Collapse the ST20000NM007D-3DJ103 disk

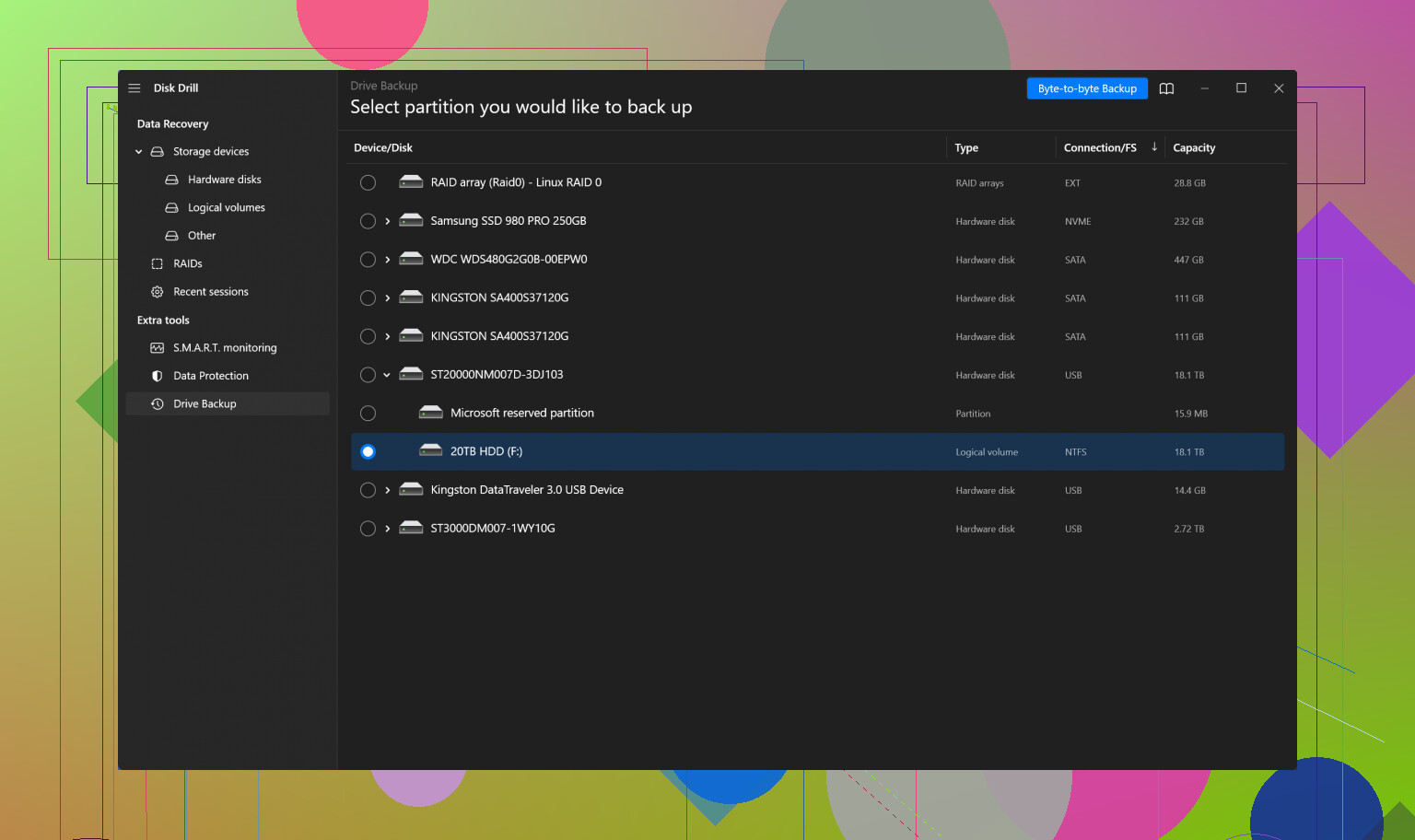(x=388, y=375)
